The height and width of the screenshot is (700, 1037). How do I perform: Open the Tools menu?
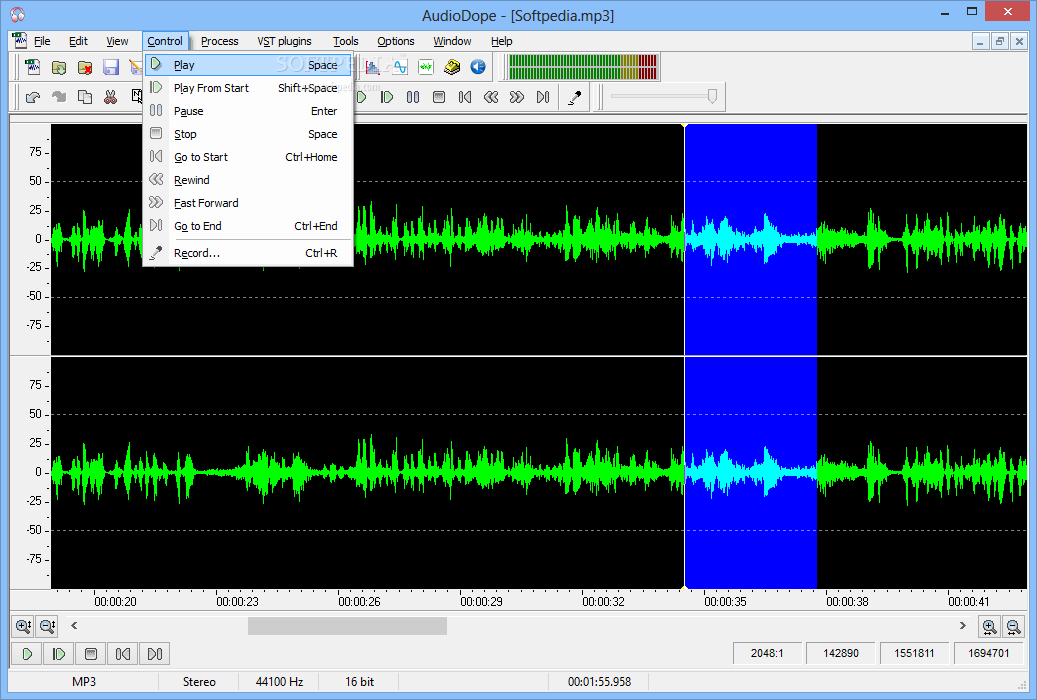pos(345,41)
